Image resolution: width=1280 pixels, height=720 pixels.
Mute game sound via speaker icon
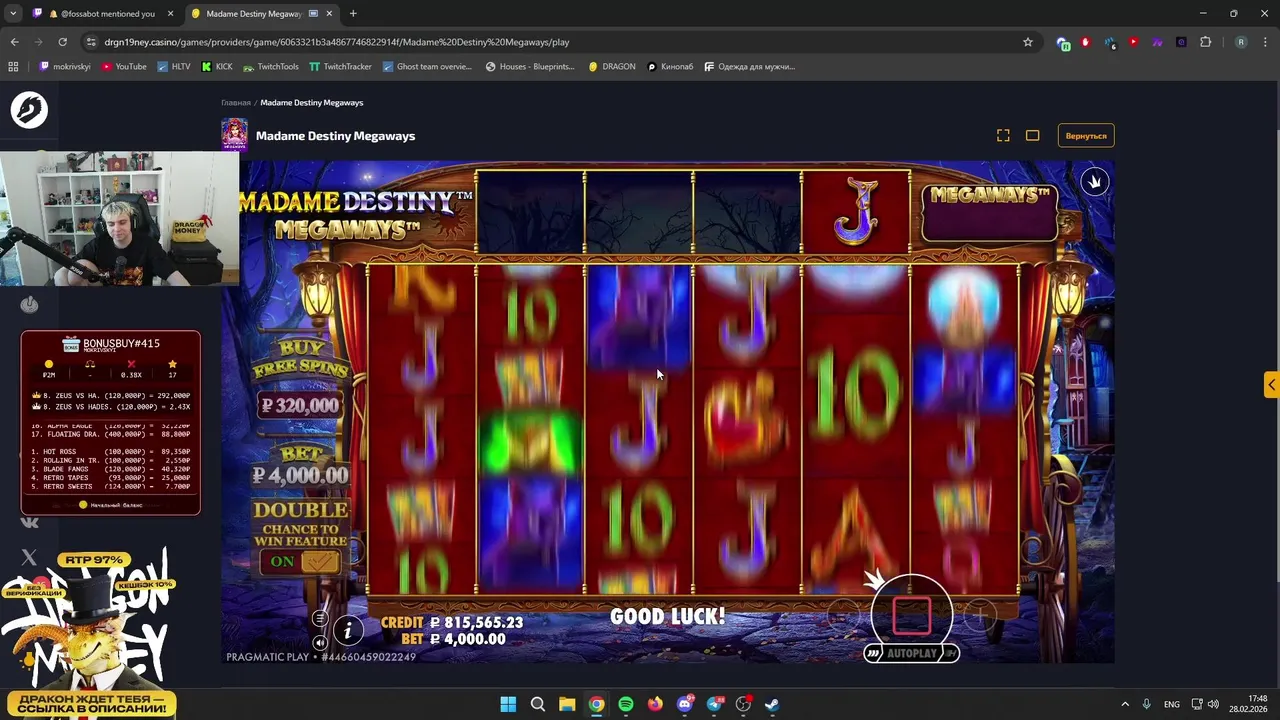coord(320,643)
